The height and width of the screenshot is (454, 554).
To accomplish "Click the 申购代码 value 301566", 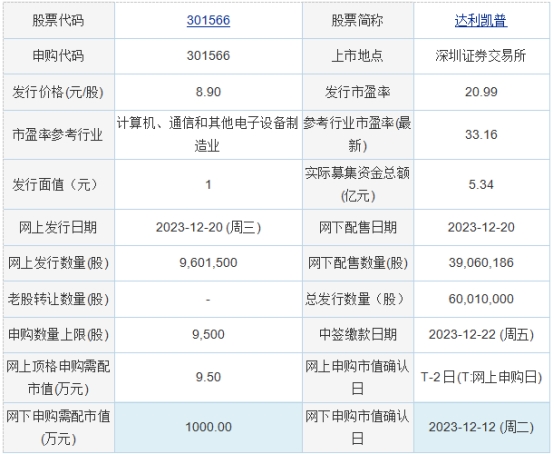I will pos(208,55).
